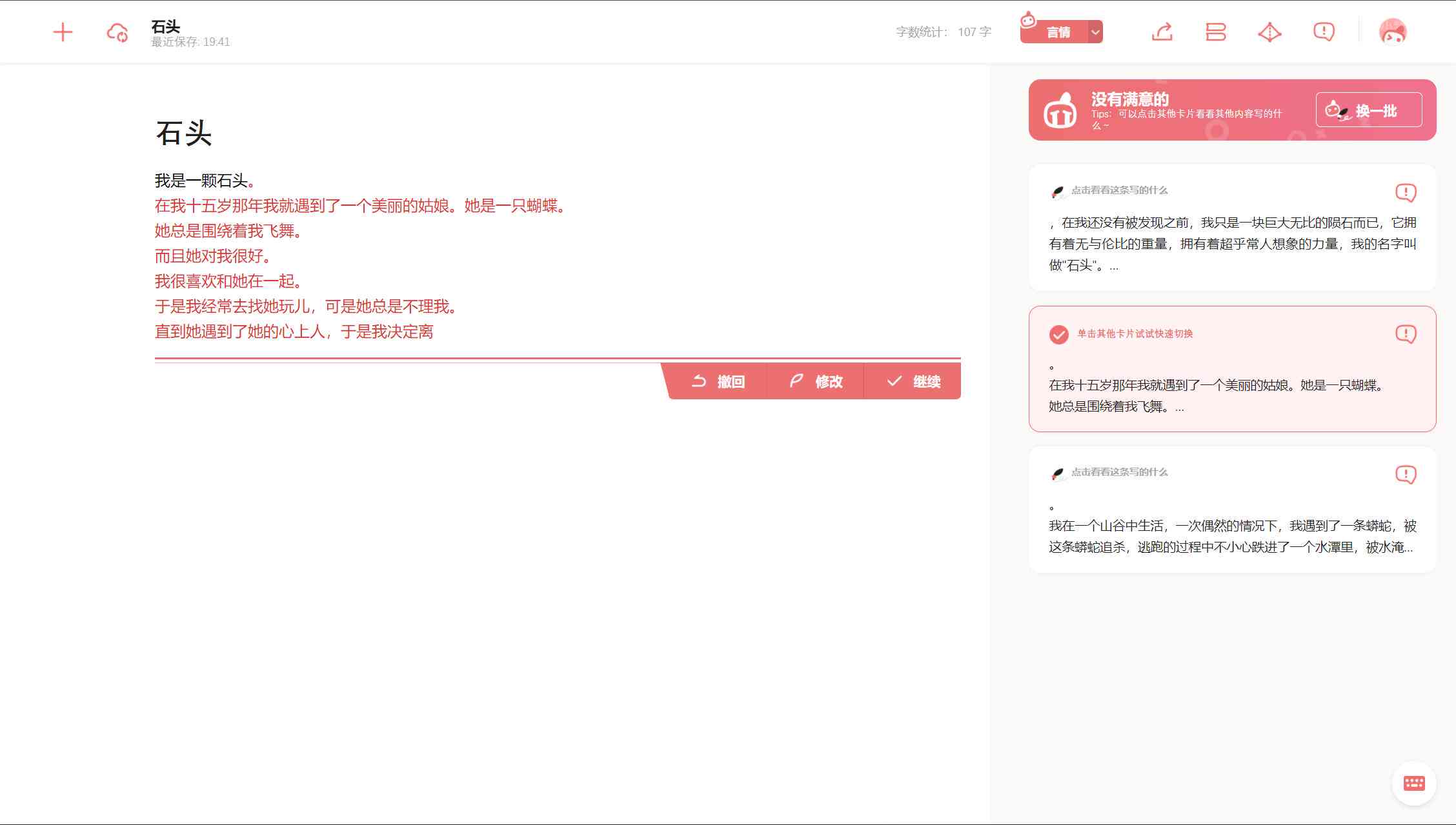
Task: Report the first suggestion card about 陨石
Action: (1406, 192)
